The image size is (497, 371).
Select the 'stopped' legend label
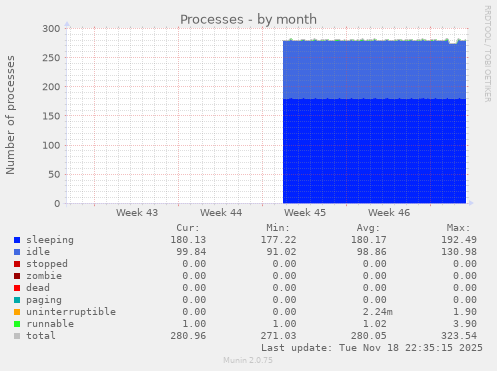click(x=47, y=264)
